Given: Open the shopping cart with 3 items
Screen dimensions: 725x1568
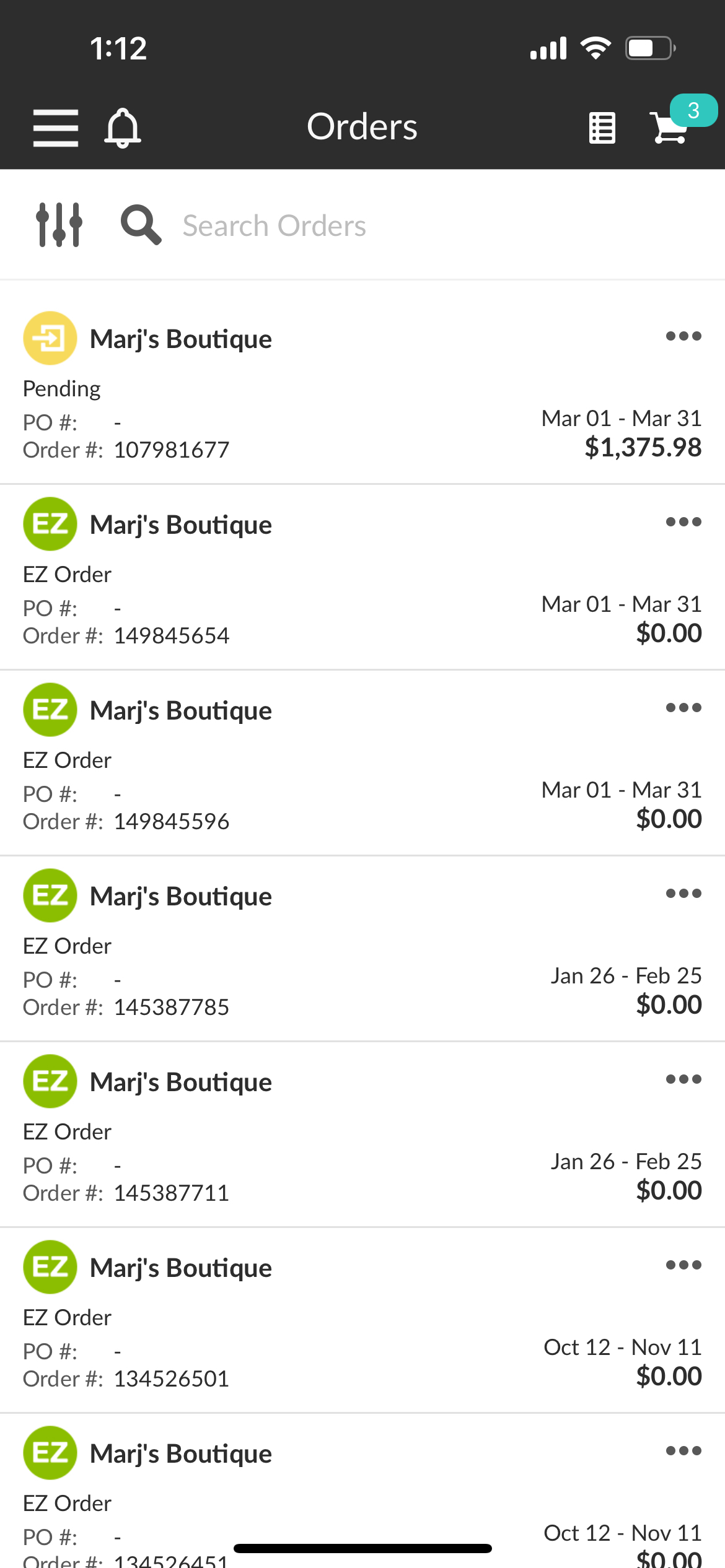Looking at the screenshot, I should pos(670,128).
